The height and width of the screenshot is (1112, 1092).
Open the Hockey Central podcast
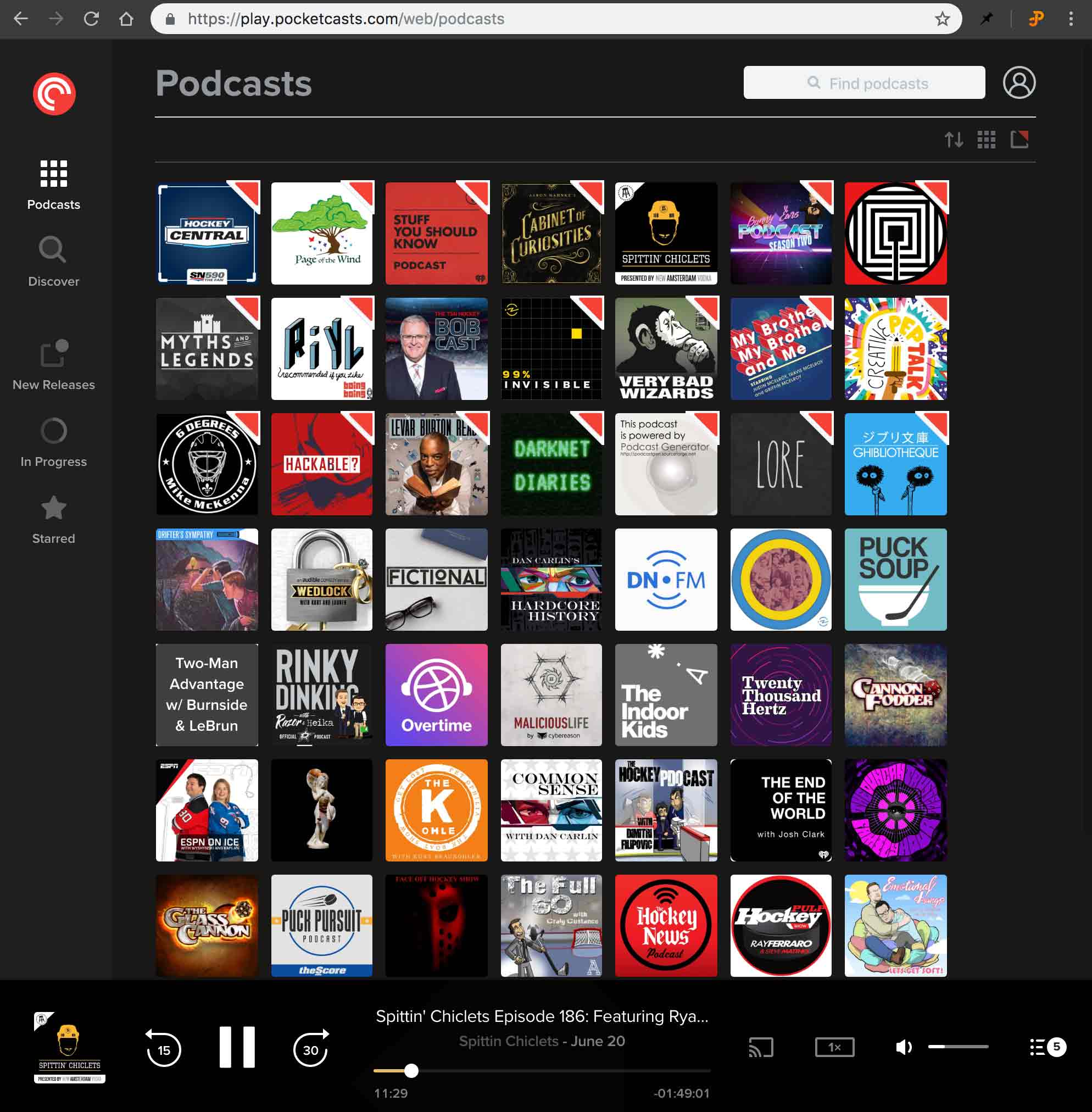(207, 233)
